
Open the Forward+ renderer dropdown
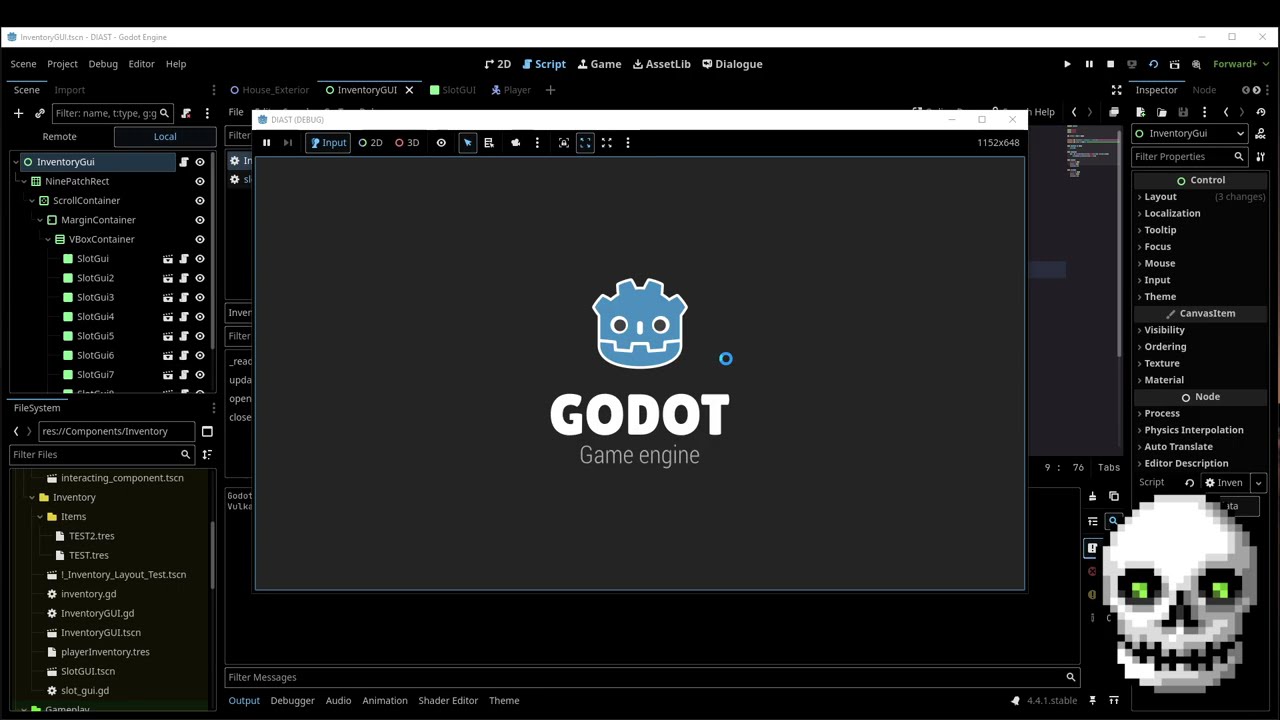[x=1240, y=64]
